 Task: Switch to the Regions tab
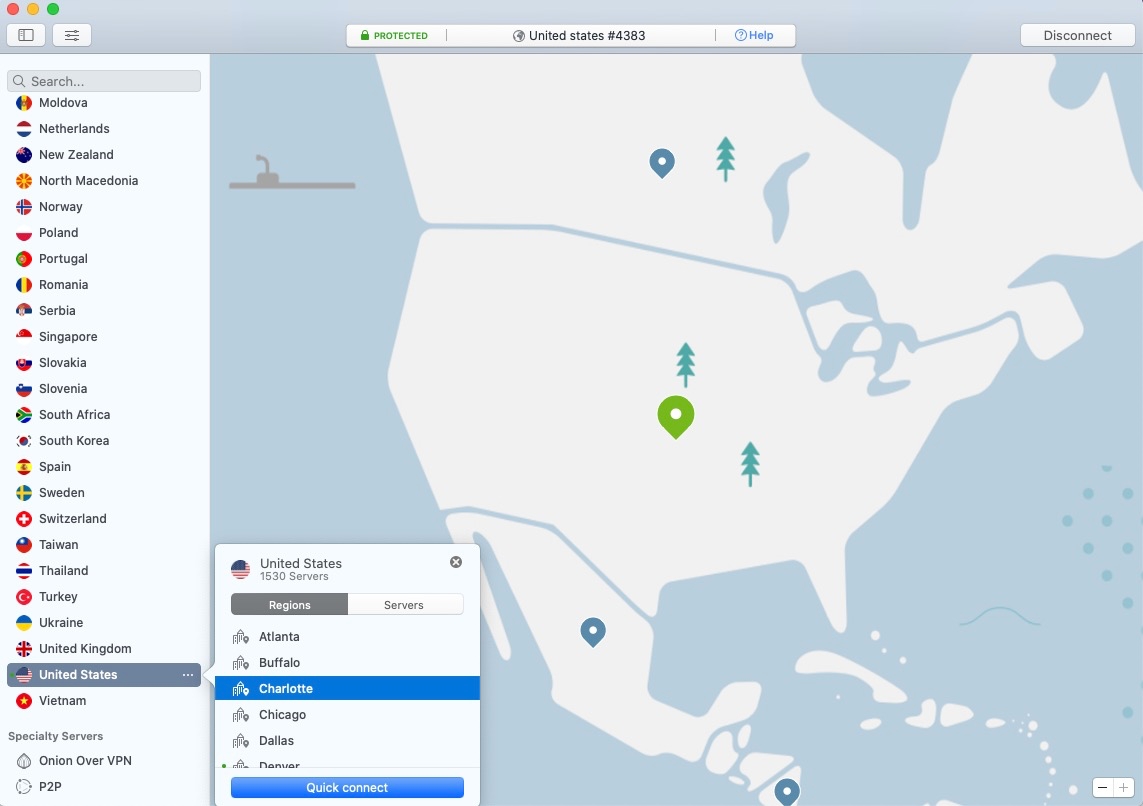coord(289,605)
